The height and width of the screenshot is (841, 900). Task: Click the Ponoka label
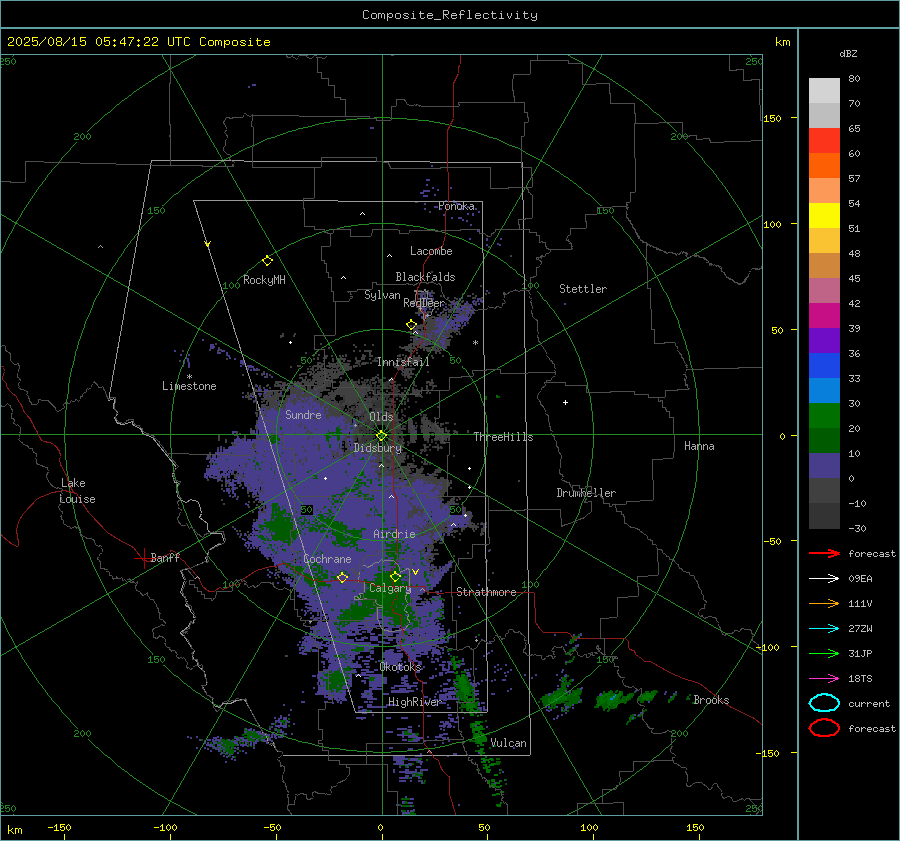point(456,206)
